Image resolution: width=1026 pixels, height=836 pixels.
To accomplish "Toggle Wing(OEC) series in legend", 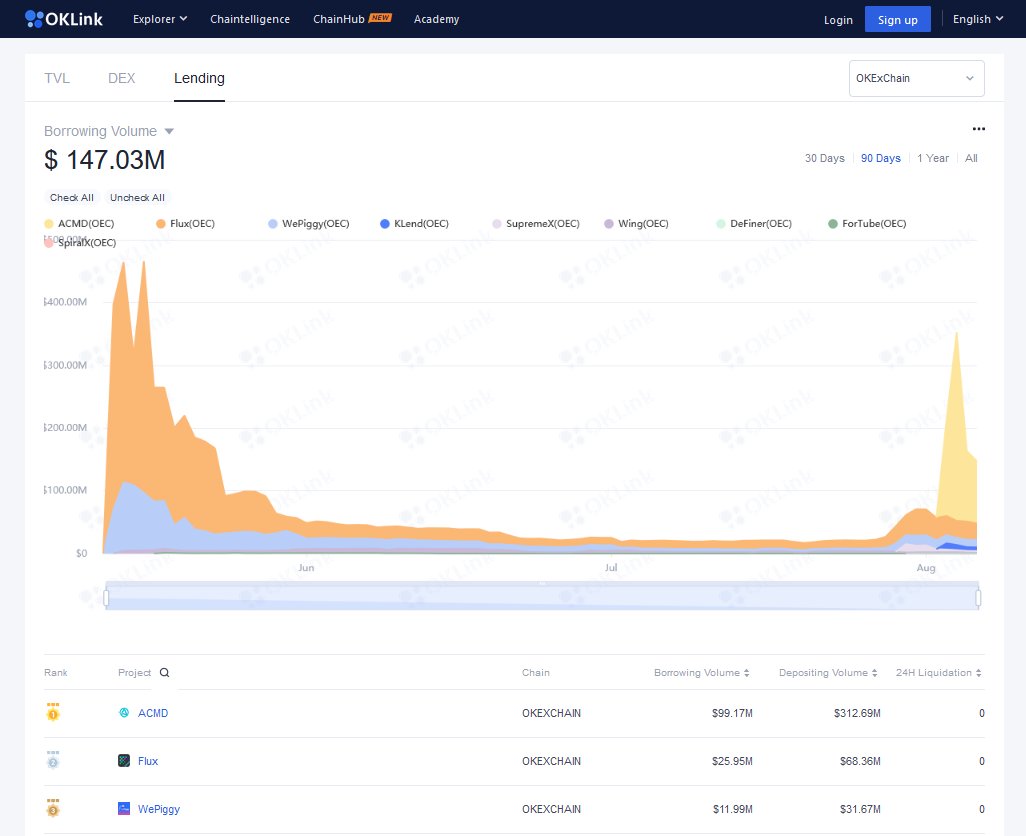I will (636, 224).
